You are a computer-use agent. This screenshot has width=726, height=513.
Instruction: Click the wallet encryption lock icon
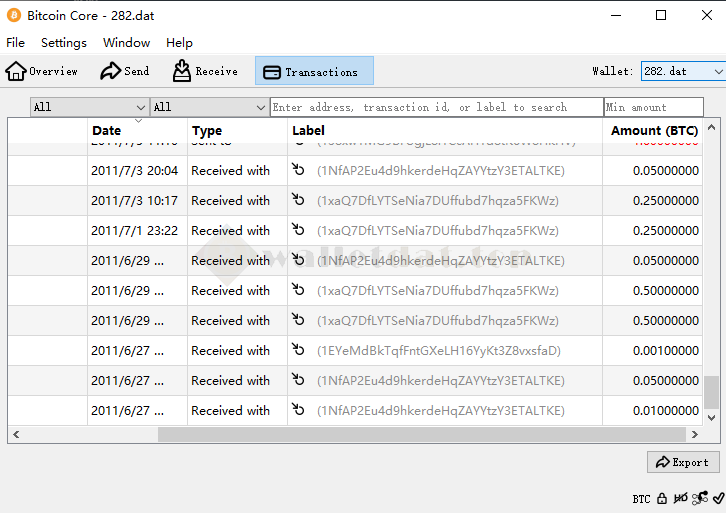click(662, 498)
